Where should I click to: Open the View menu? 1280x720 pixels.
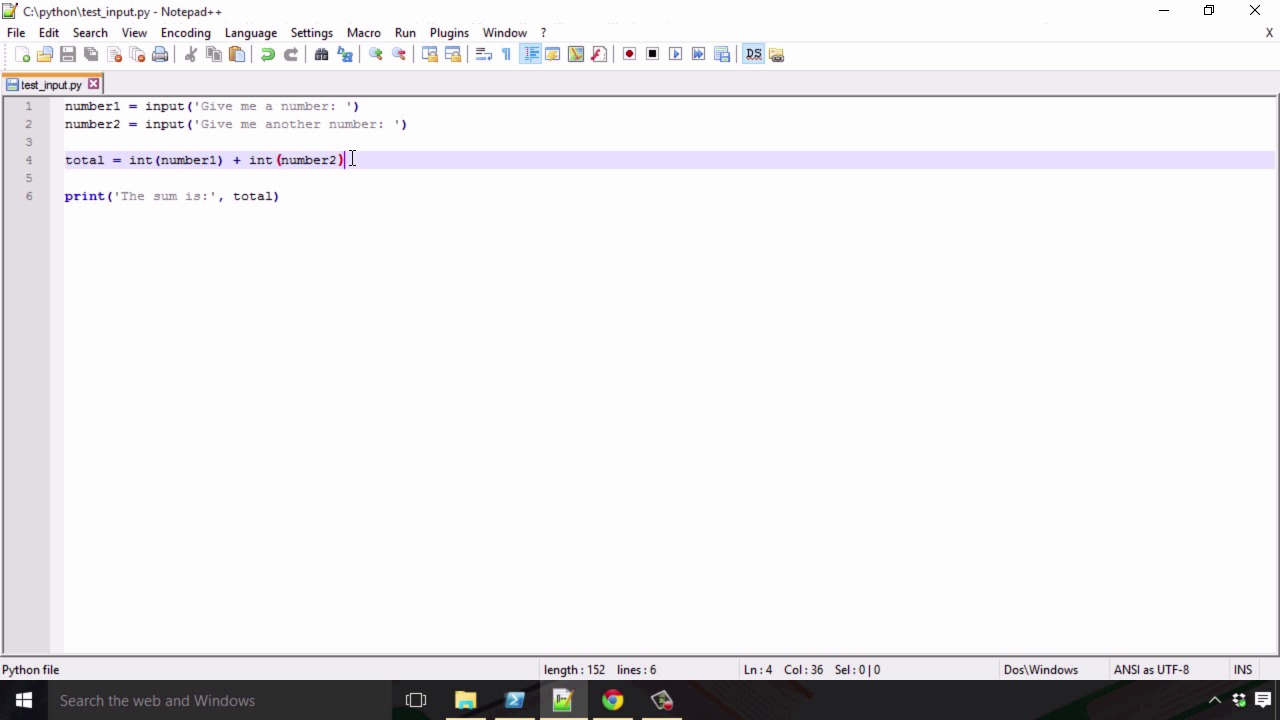click(134, 33)
